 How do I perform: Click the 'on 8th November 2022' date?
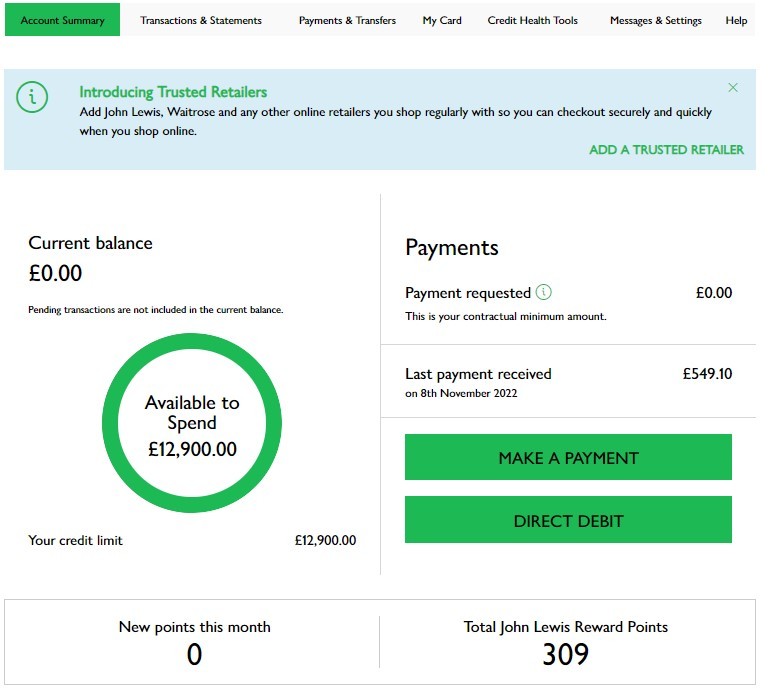pos(461,393)
